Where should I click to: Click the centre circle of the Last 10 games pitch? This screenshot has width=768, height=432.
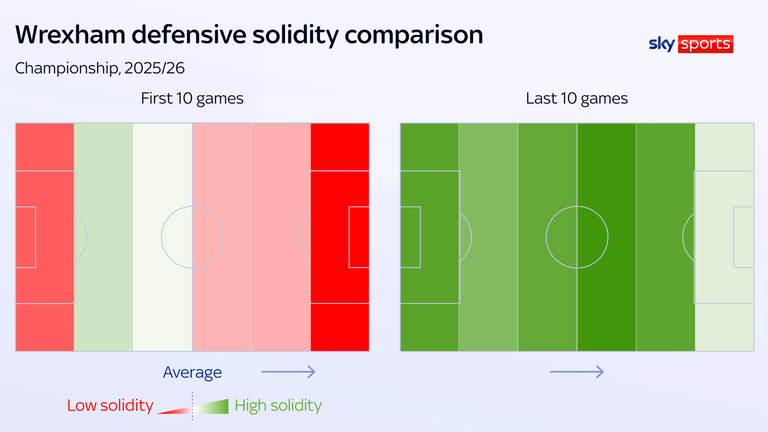tap(576, 237)
